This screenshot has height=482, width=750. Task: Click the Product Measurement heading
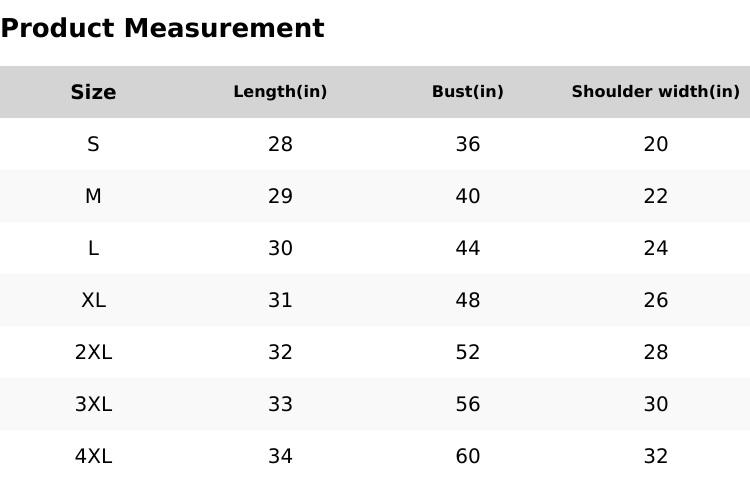click(162, 28)
